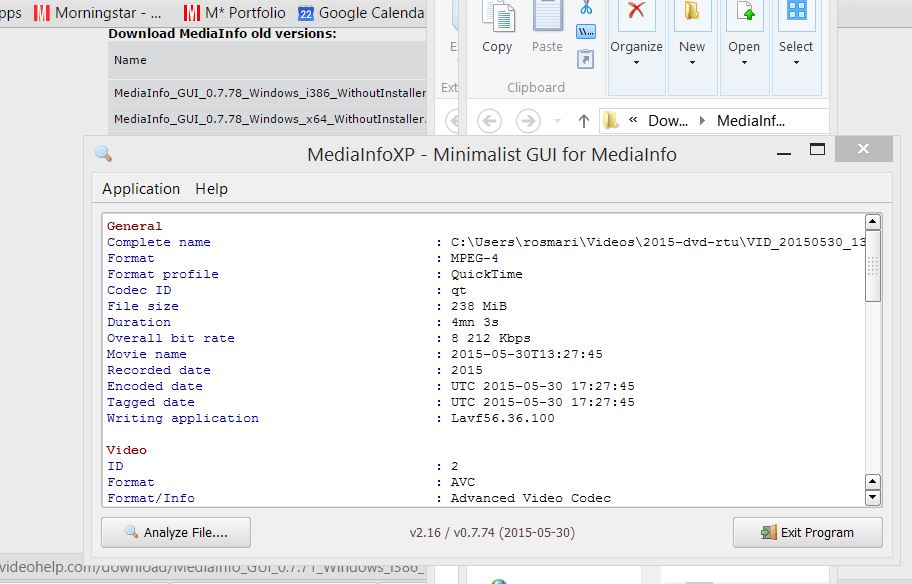Open the Google Calendar bookmark
The width and height of the screenshot is (912, 584).
click(x=361, y=13)
